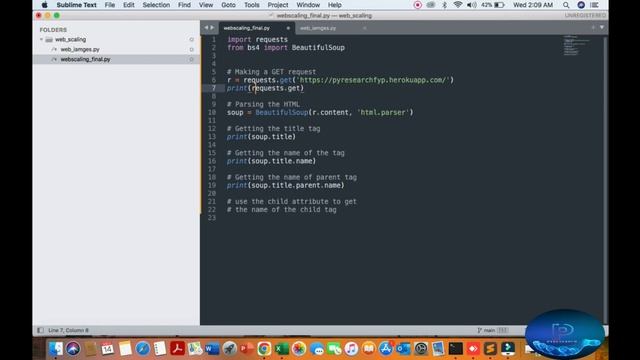Open PowerPoint in the Dock
Screen dimensions: 640x360
247,349
